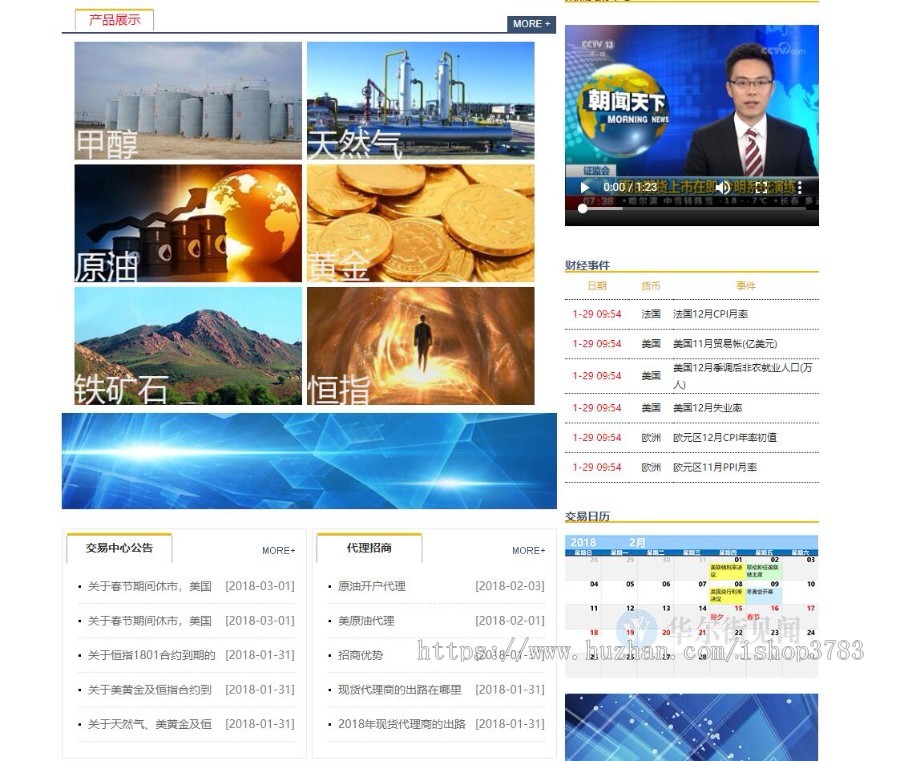Image resolution: width=900 pixels, height=761 pixels.
Task: Open the 天然气 product image
Action: (x=420, y=100)
